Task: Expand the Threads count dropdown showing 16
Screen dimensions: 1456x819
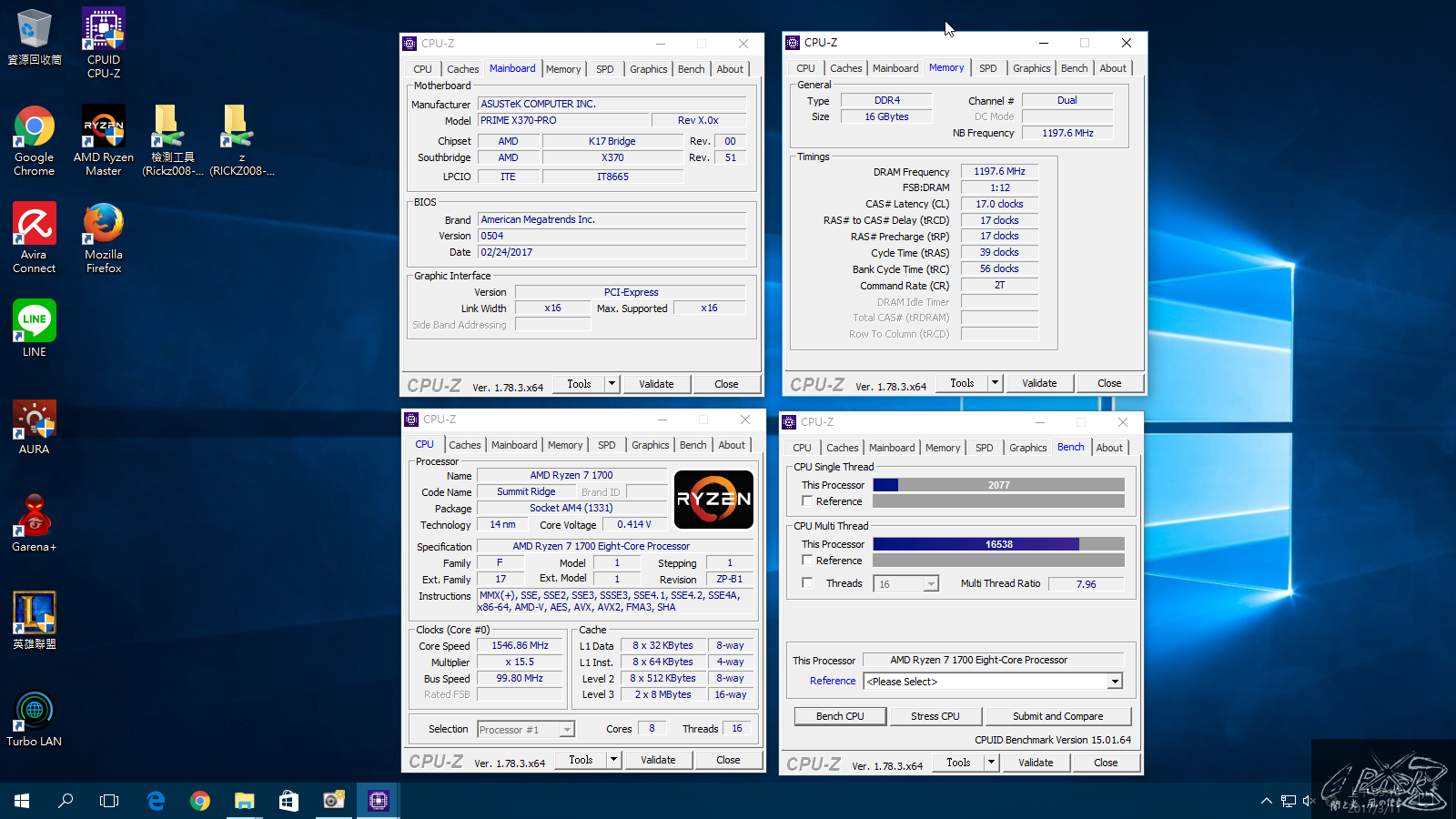Action: point(930,584)
